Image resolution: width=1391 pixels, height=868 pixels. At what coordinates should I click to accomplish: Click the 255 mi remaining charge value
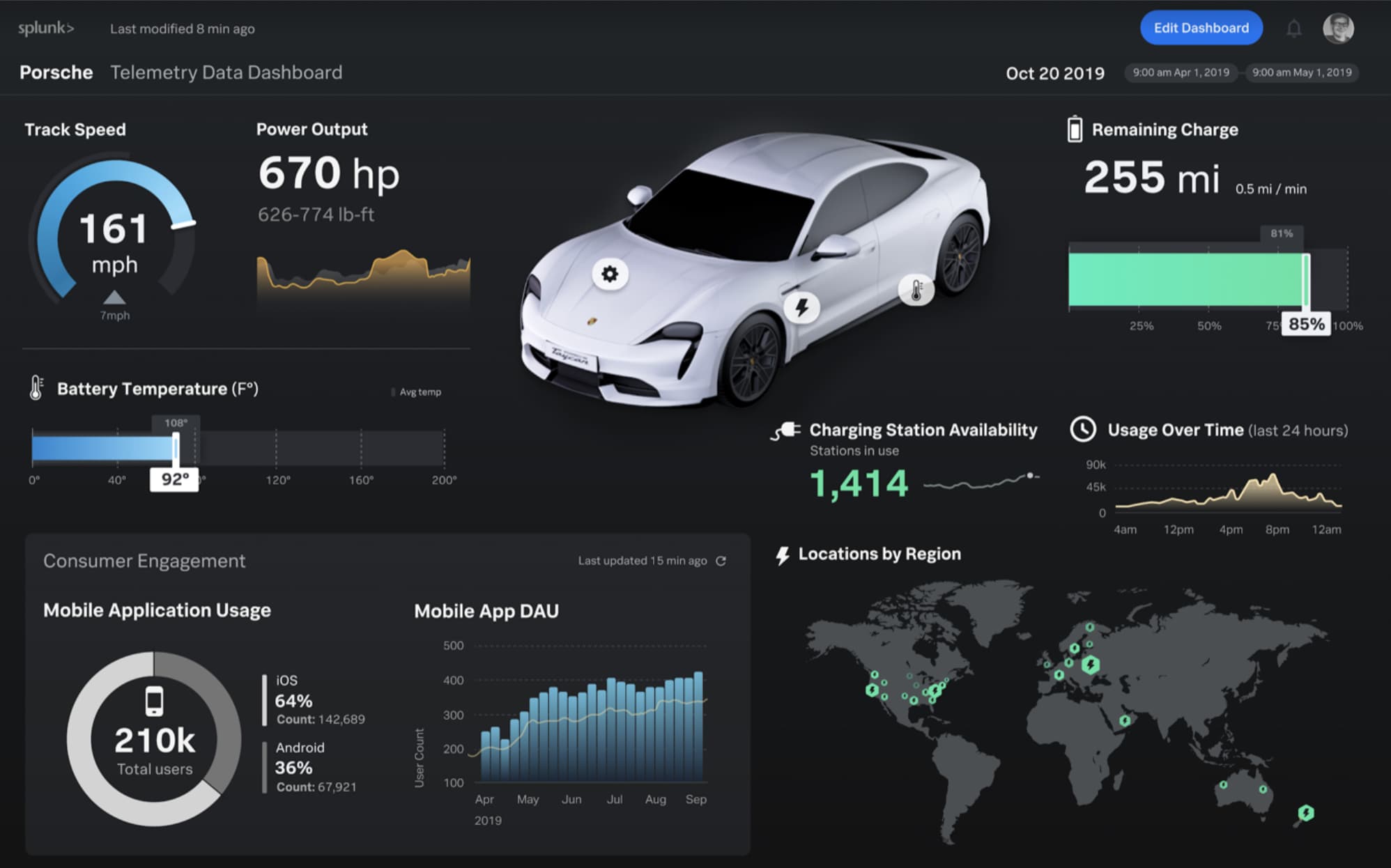coord(1151,178)
